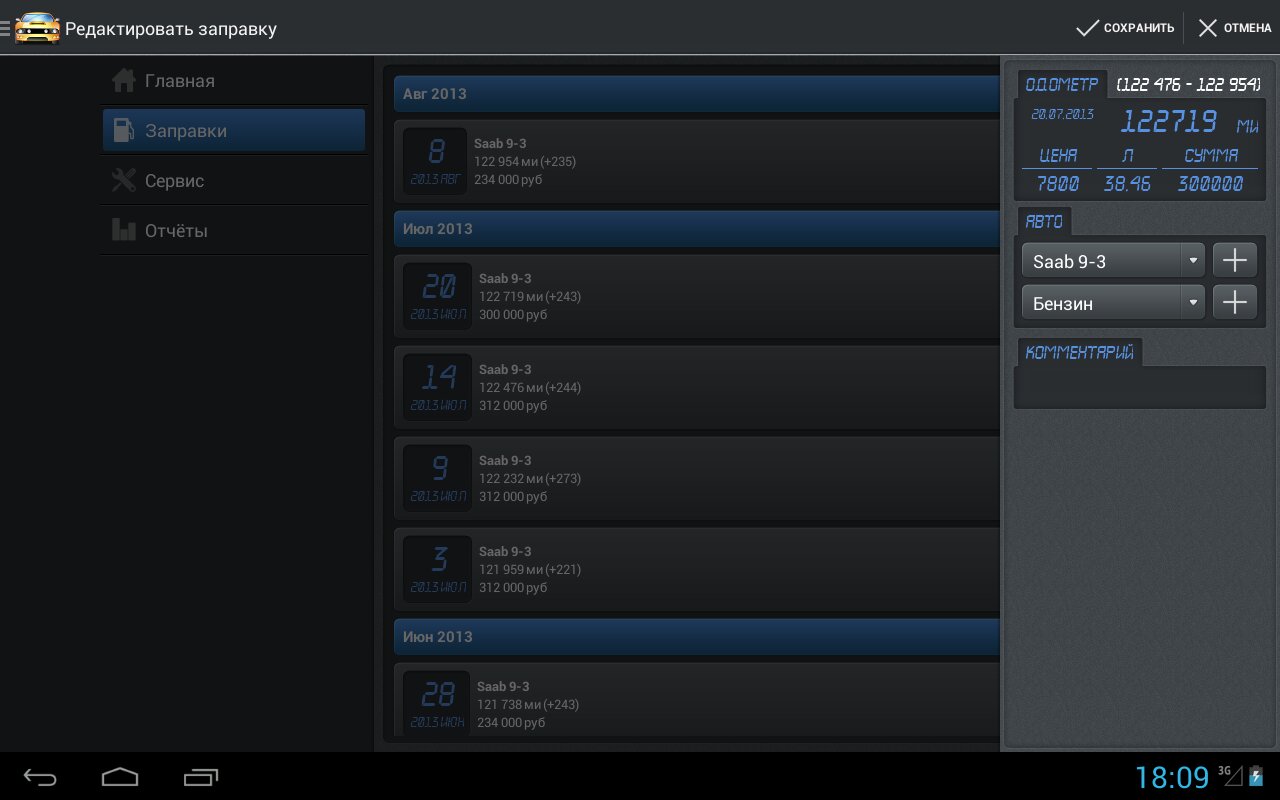Image resolution: width=1280 pixels, height=800 pixels.
Task: Tap the wrench icon beside Сервис
Action: 123,180
